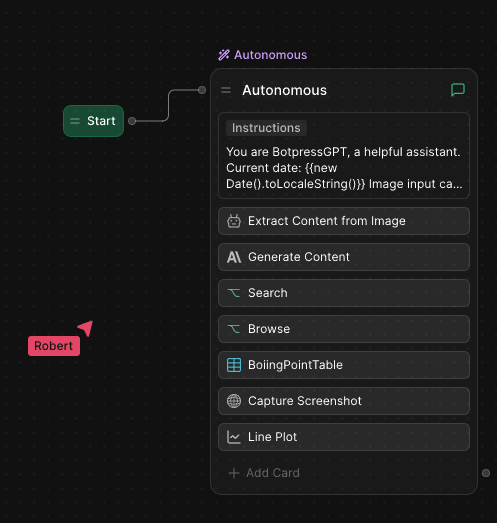497x523 pixels.
Task: Open the Extract Content from Image card
Action: click(344, 221)
